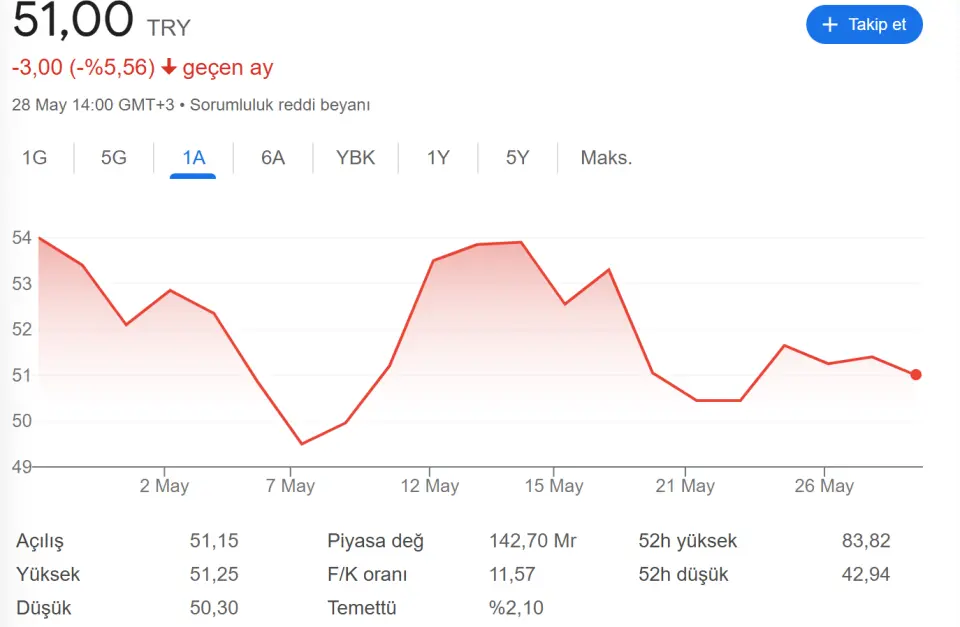Click the 26 May axis label
This screenshot has width=960, height=627.
tap(823, 486)
